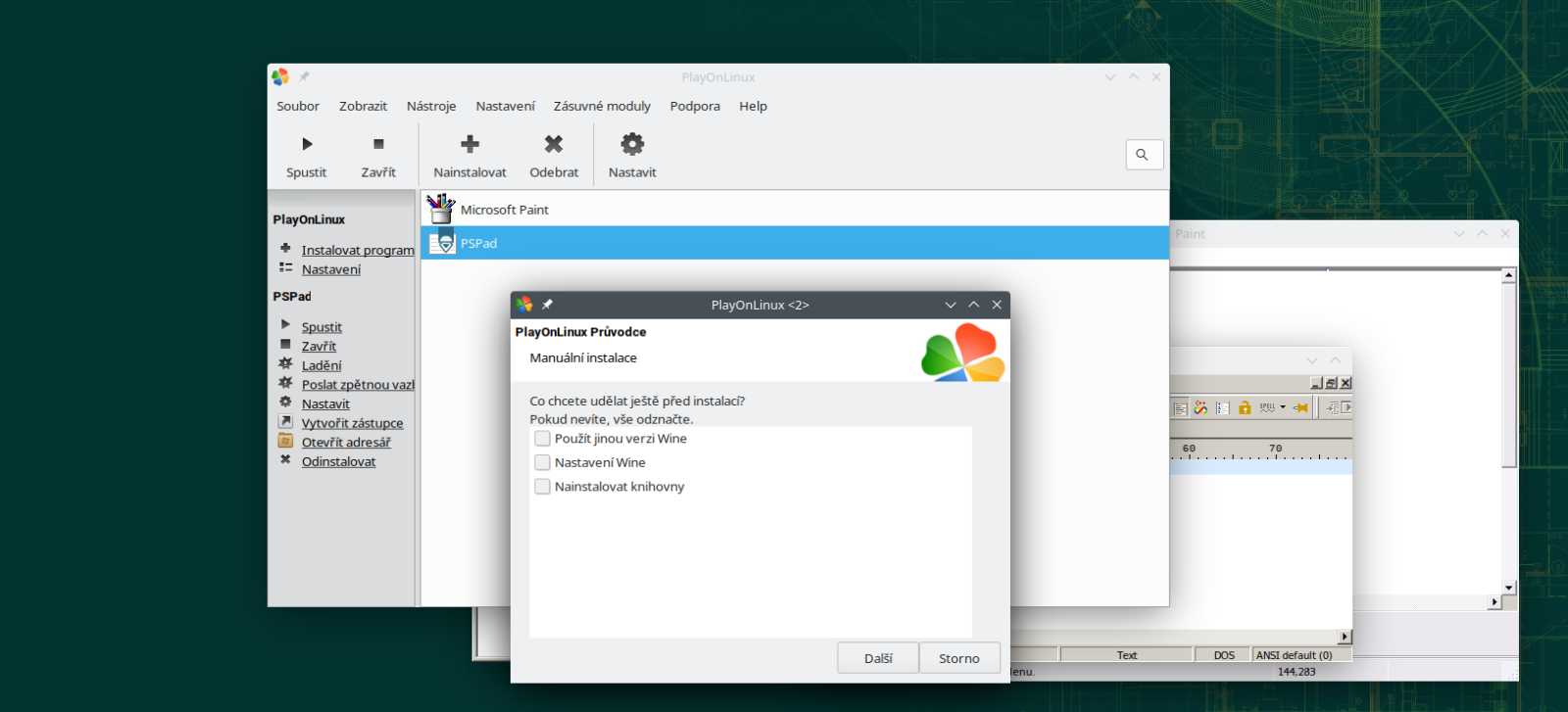Image resolution: width=1568 pixels, height=712 pixels.
Task: Click the cross icon beside Odinstalovat
Action: [285, 459]
